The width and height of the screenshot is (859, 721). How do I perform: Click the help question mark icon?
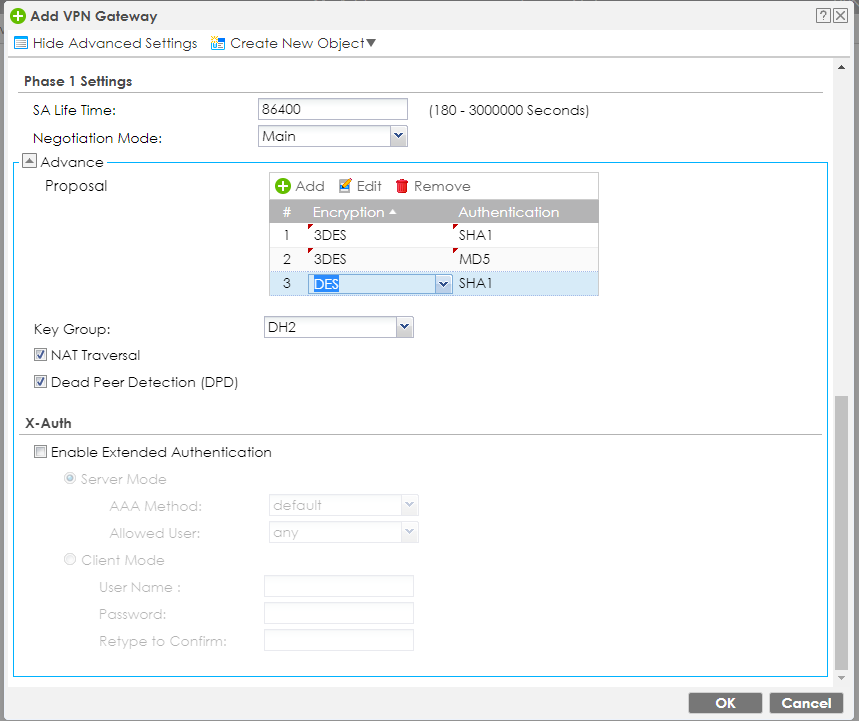click(823, 16)
